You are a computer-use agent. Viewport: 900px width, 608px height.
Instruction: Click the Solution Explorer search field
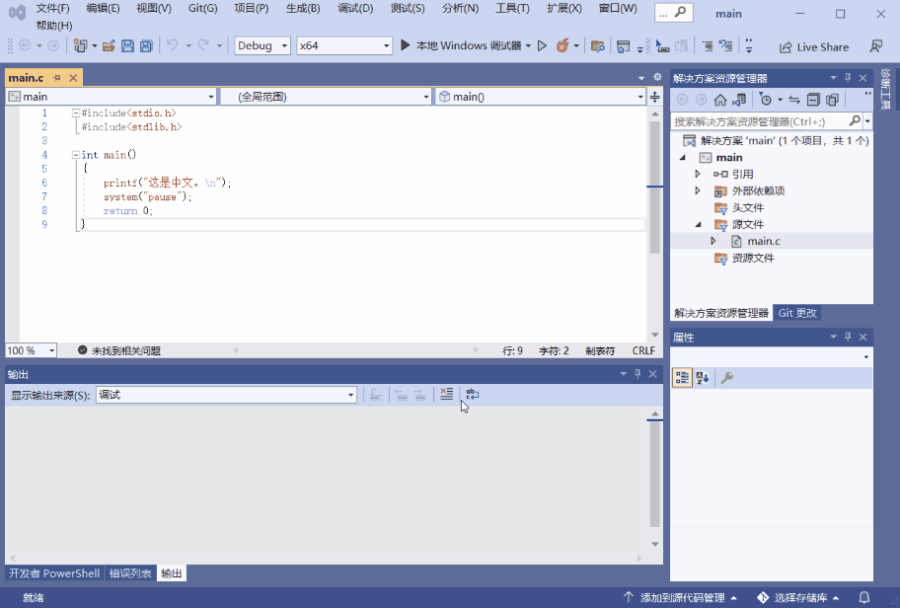pyautogui.click(x=760, y=121)
